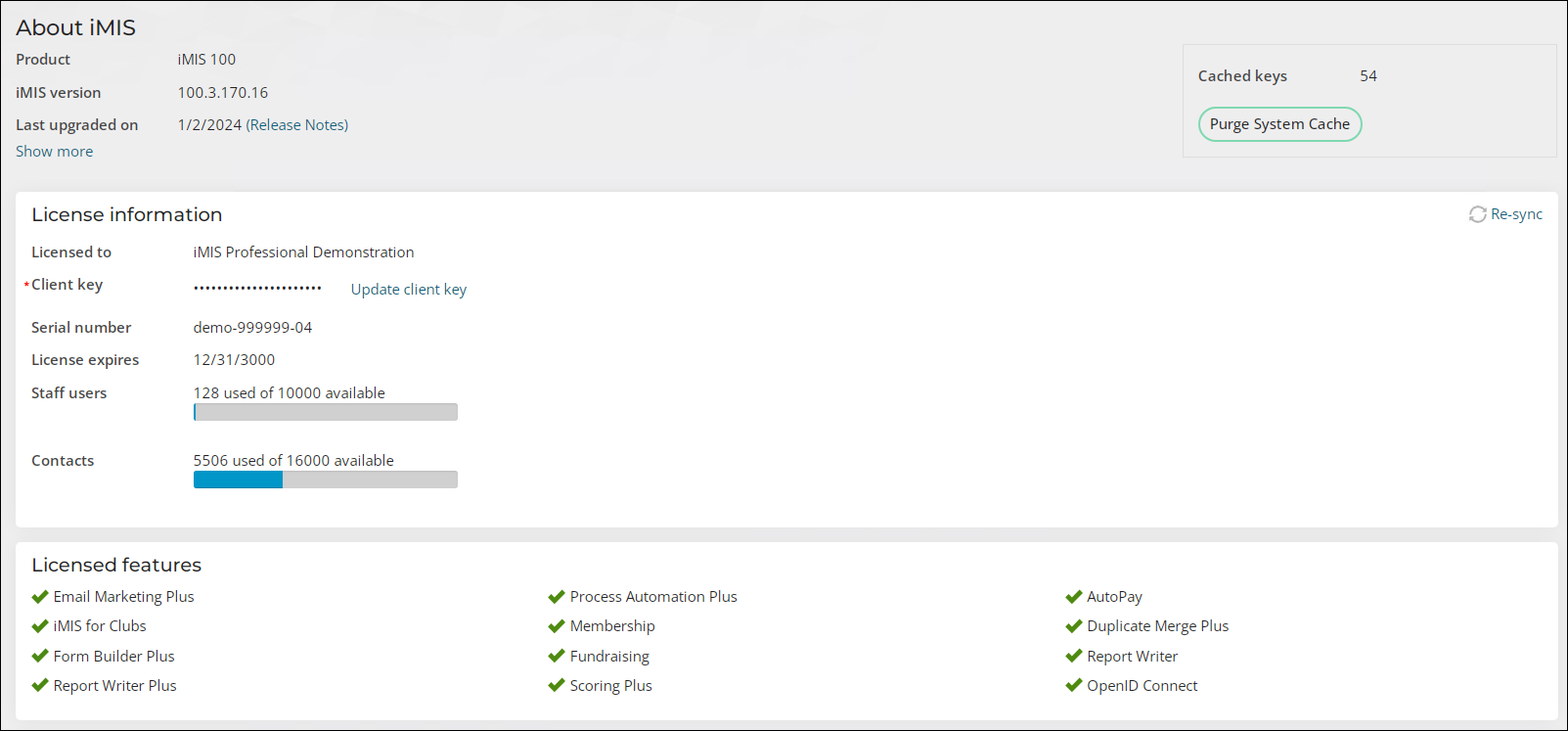The image size is (1568, 731).
Task: Click the Scoring Plus feature label
Action: (611, 686)
